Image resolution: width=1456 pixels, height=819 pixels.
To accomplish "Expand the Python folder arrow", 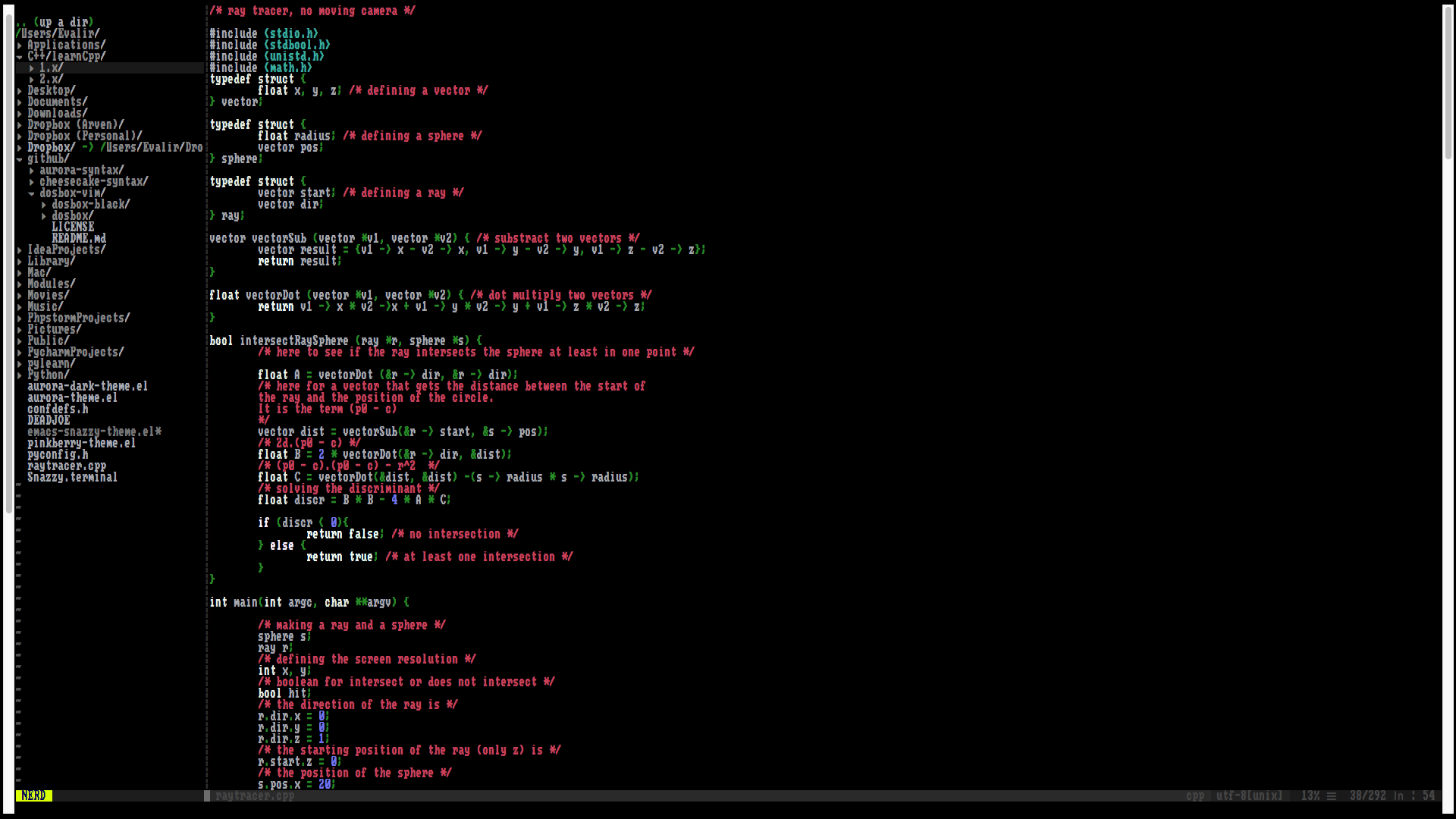I will point(20,375).
